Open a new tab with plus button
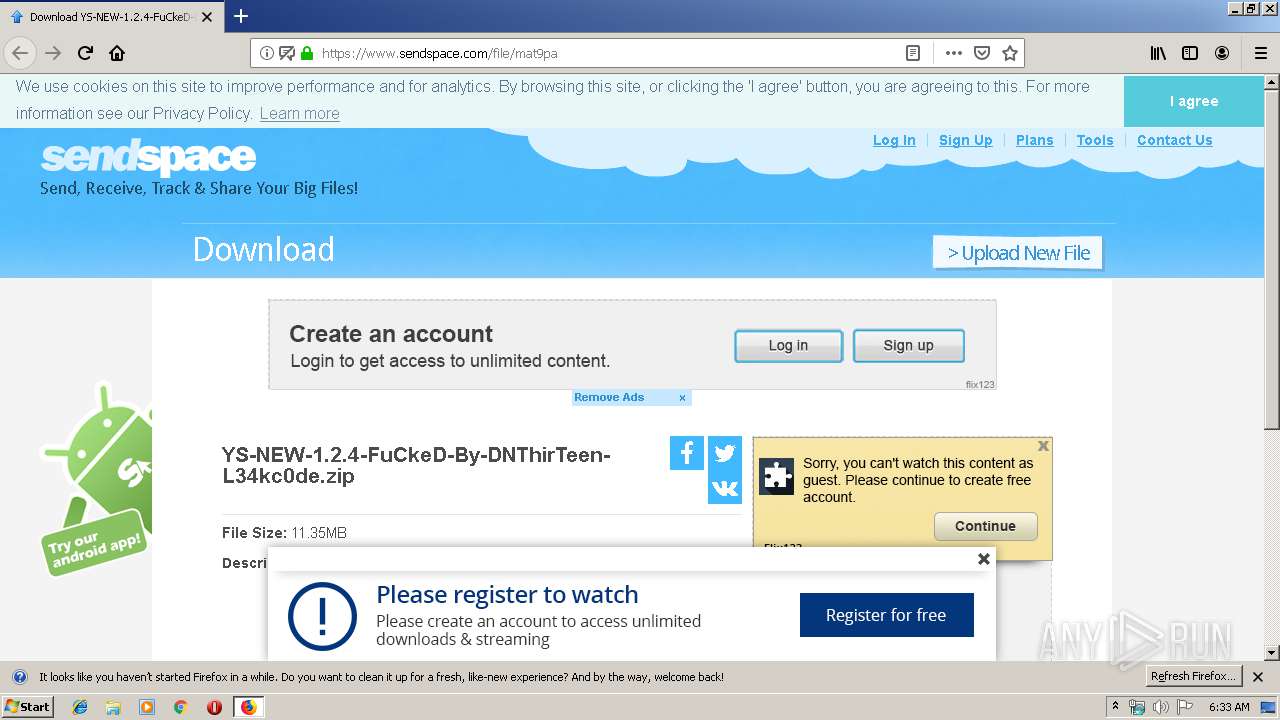1280x720 pixels. [241, 16]
